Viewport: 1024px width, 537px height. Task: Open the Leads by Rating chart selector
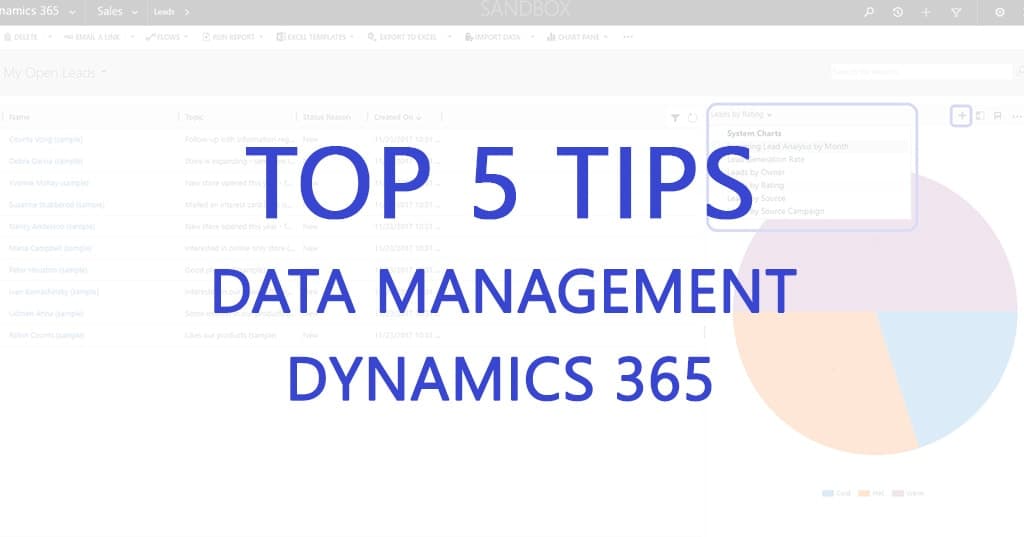741,114
